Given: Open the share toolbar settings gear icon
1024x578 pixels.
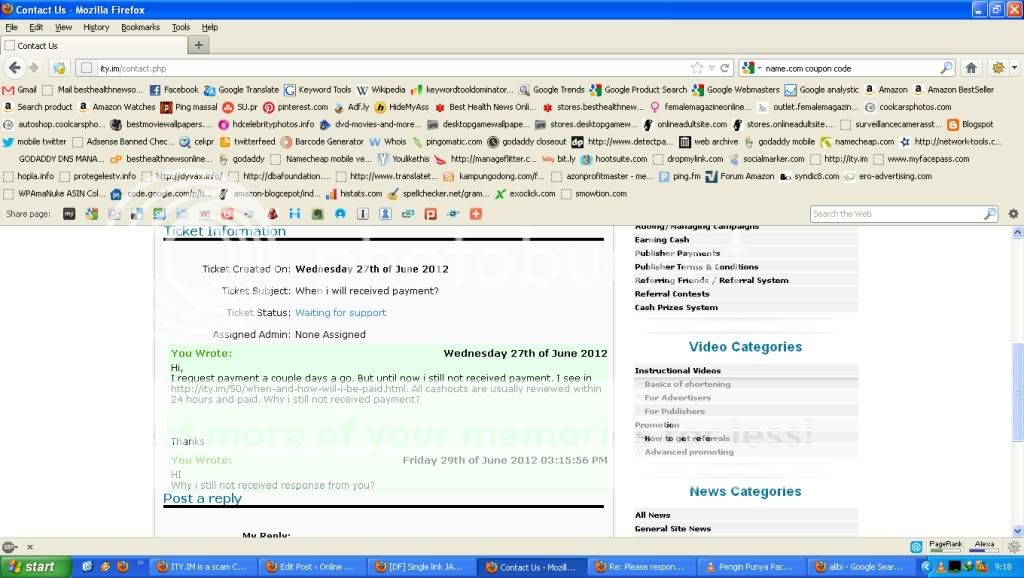Looking at the screenshot, I should coord(1013,214).
